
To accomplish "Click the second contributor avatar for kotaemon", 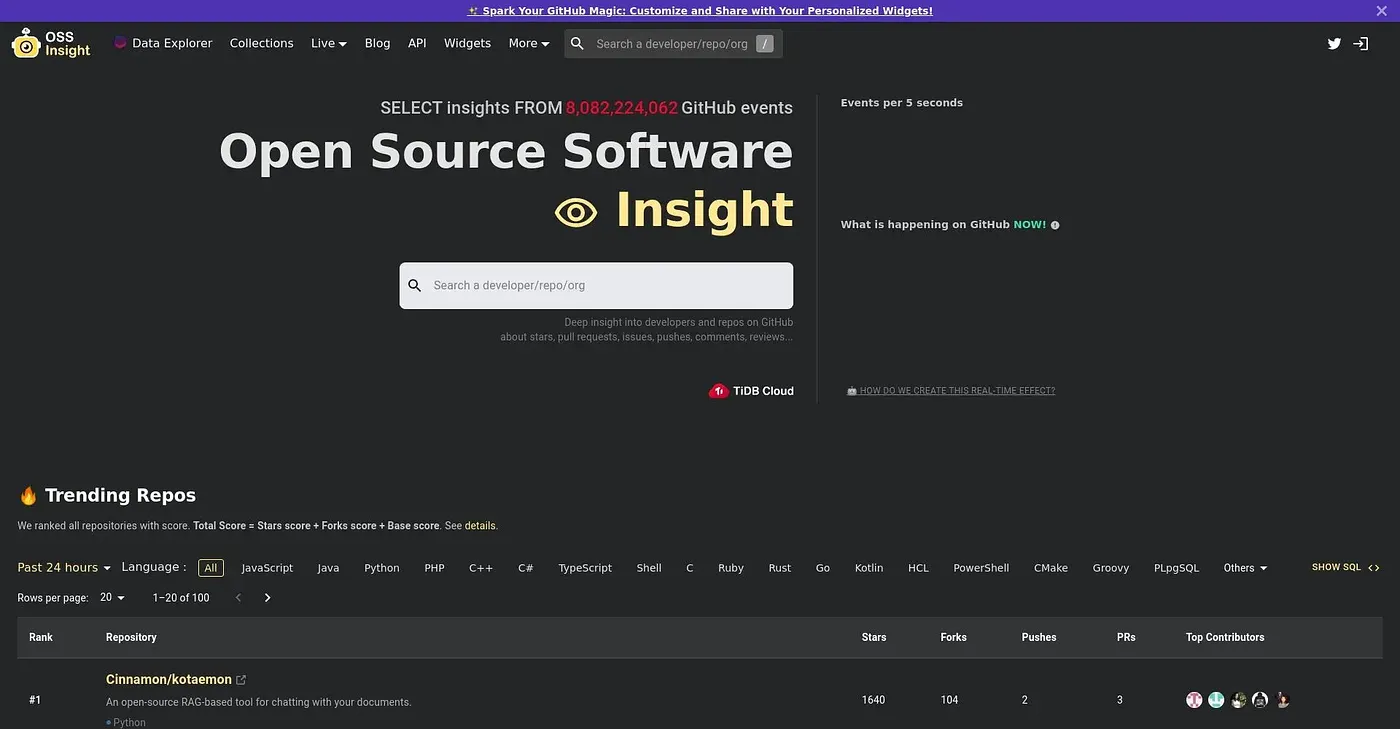I will 1216,700.
